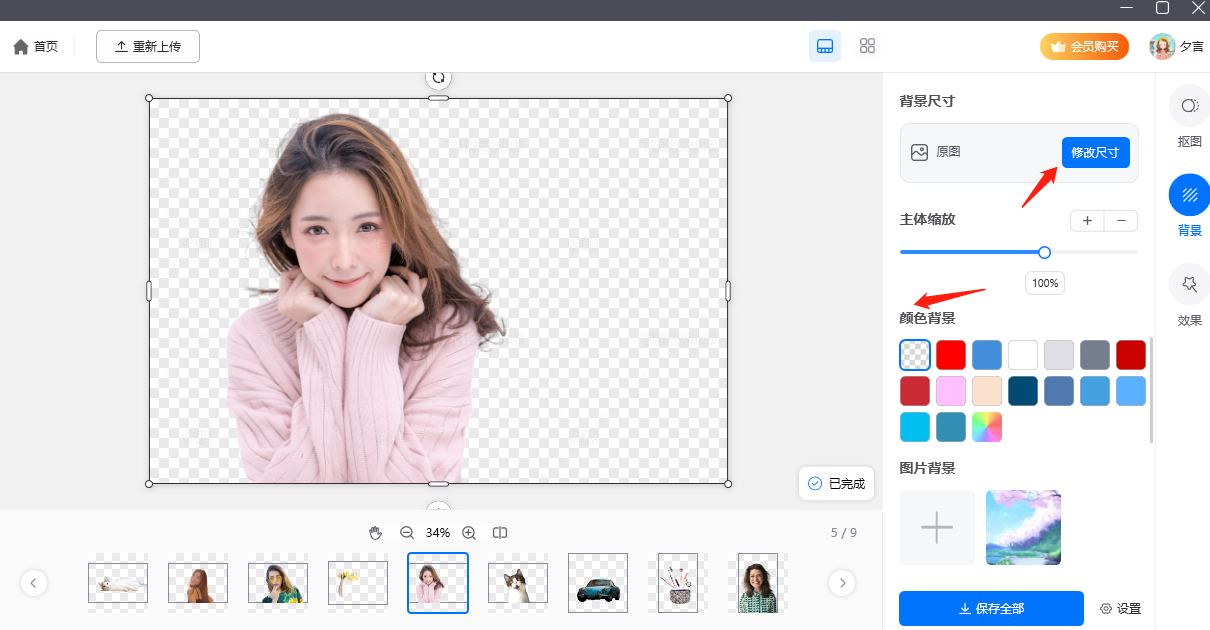
Task: Go to next thumbnails with right arrow
Action: click(842, 583)
